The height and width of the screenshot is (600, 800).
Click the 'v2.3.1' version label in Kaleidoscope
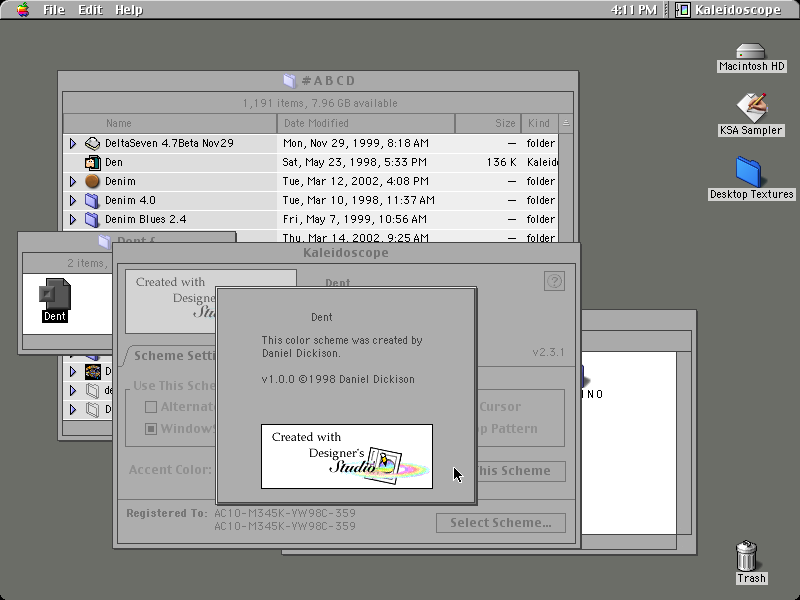point(548,352)
